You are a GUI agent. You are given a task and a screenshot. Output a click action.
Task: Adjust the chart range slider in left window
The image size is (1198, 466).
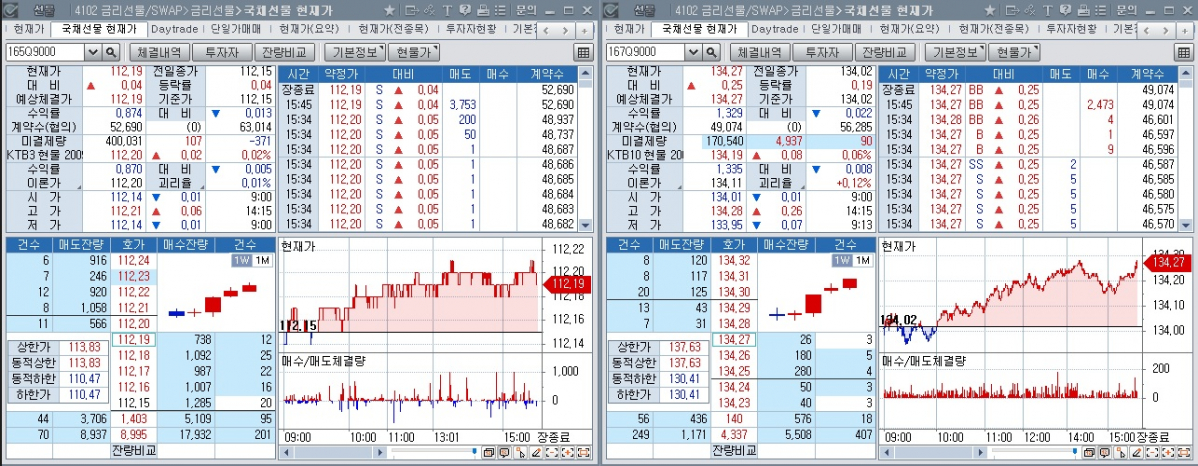(x=474, y=451)
